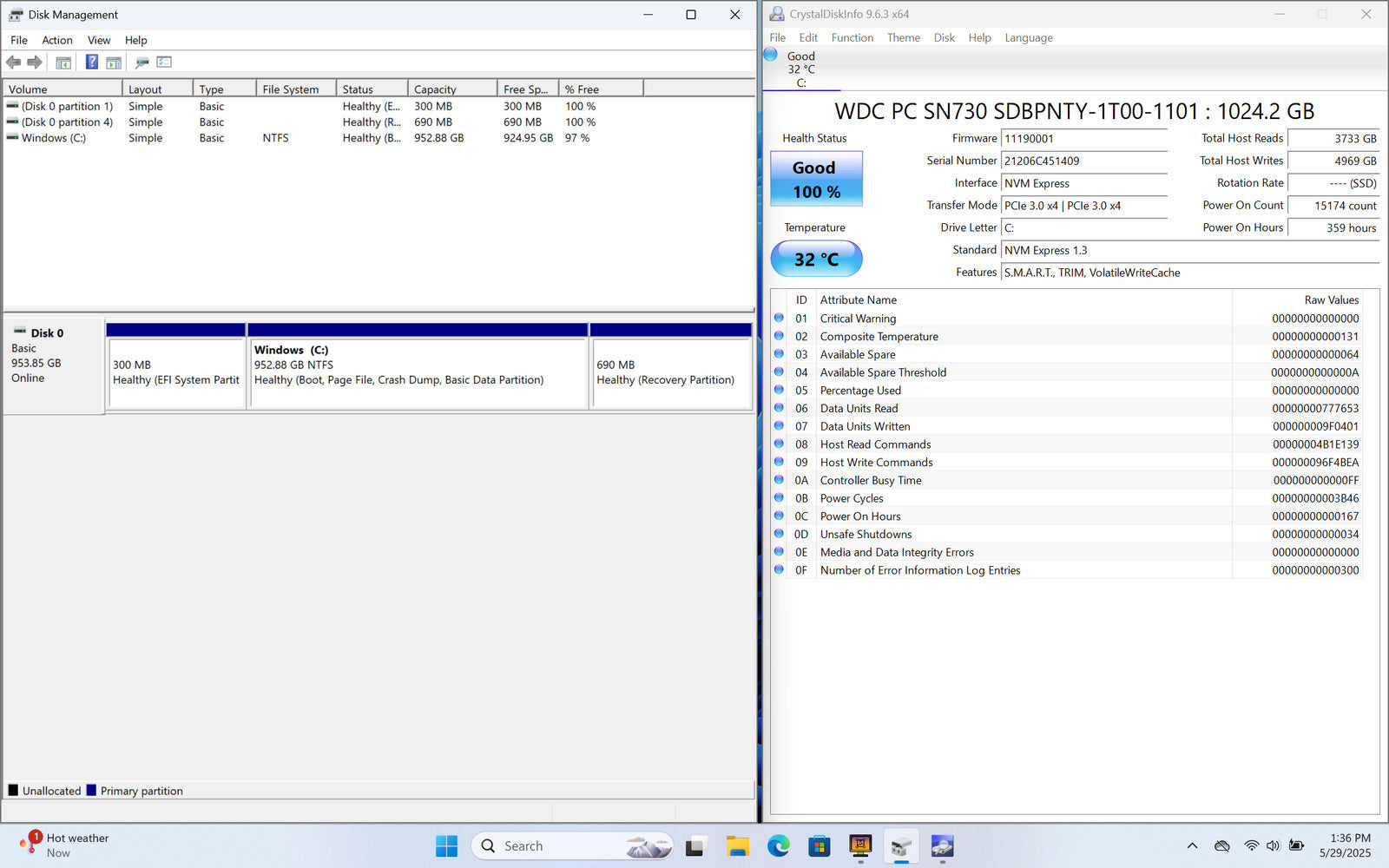This screenshot has width=1389, height=868.
Task: Open File Explorer from the taskbar
Action: (x=737, y=846)
